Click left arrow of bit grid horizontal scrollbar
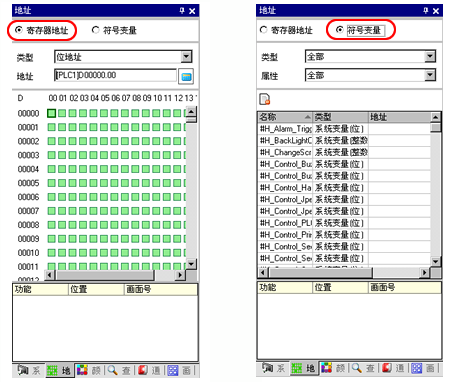 tap(50, 275)
